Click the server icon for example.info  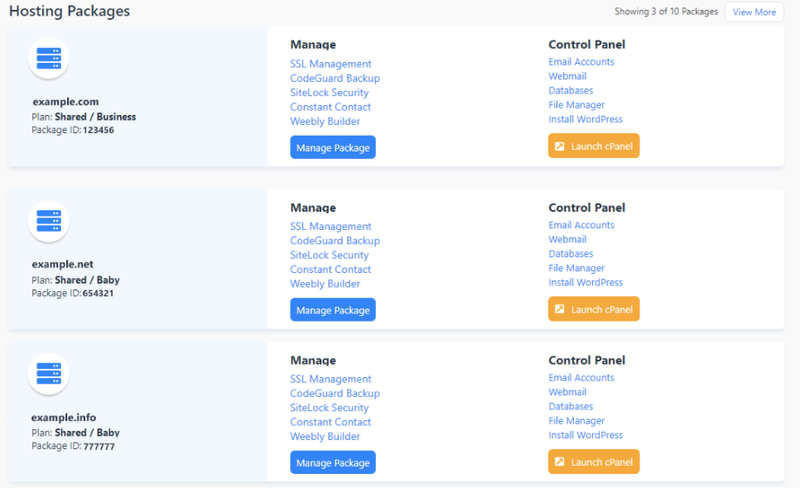[48, 374]
